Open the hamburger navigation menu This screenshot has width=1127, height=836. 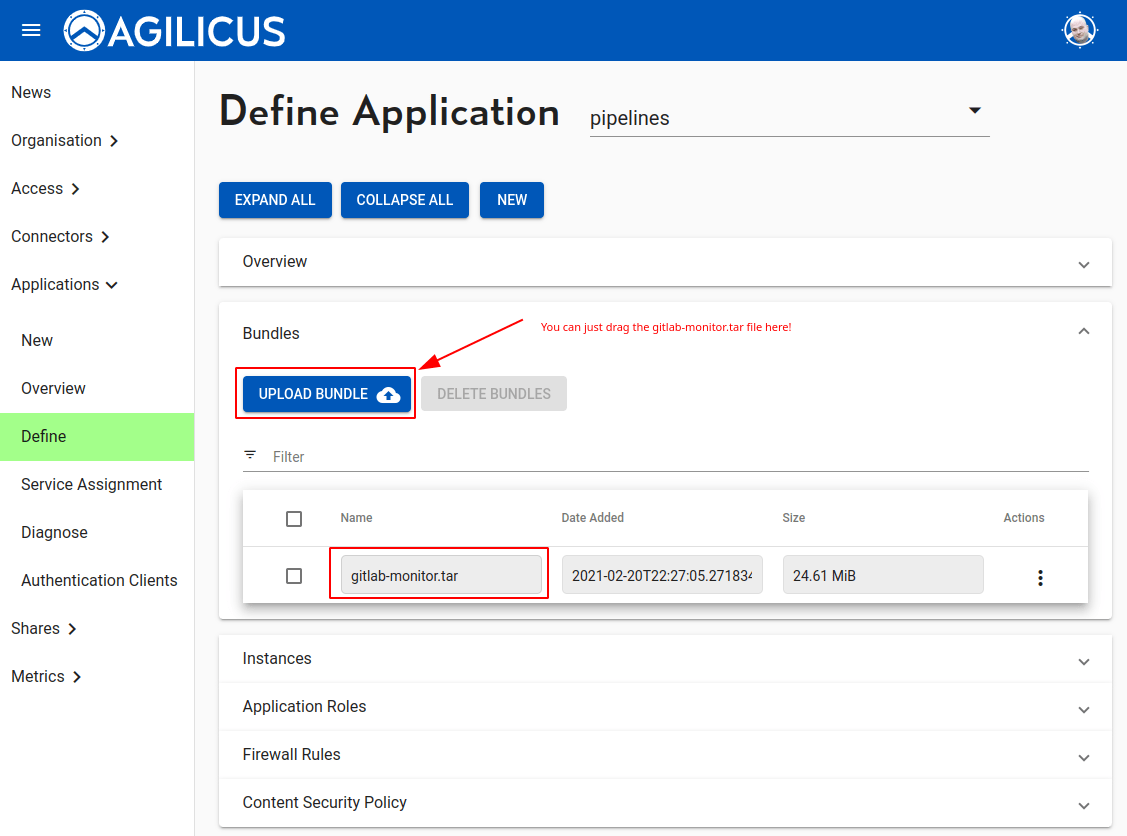[x=31, y=30]
